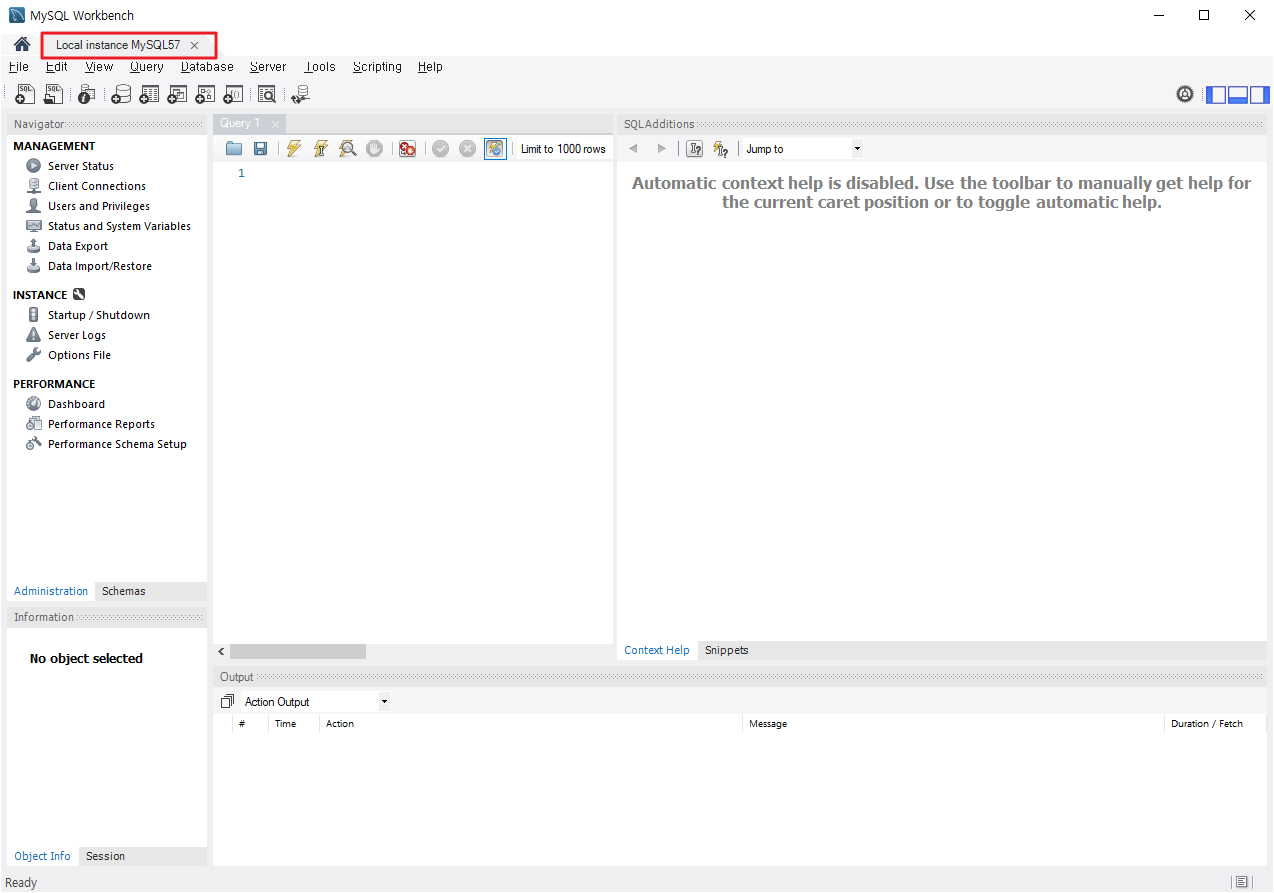Toggle automatic context help
Image resolution: width=1274 pixels, height=893 pixels.
click(721, 149)
